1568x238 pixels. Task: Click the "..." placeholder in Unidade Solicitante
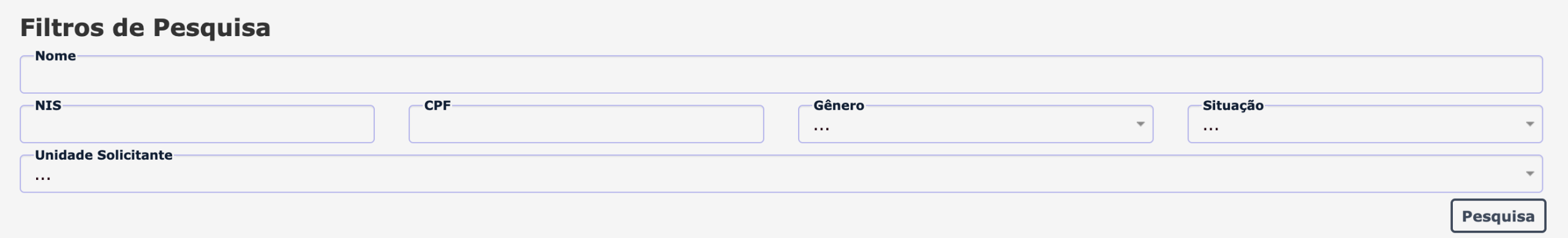point(43,179)
